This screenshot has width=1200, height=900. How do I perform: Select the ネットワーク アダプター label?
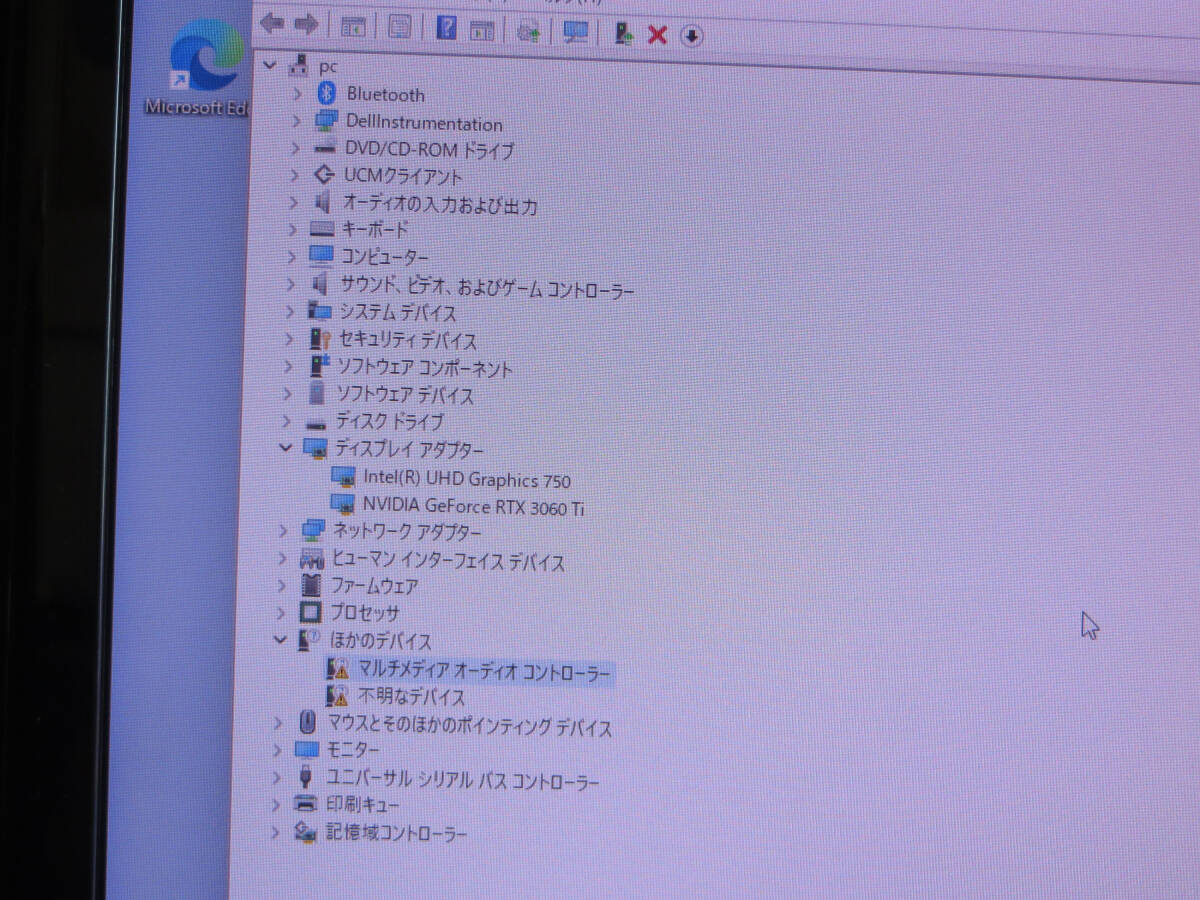point(407,532)
